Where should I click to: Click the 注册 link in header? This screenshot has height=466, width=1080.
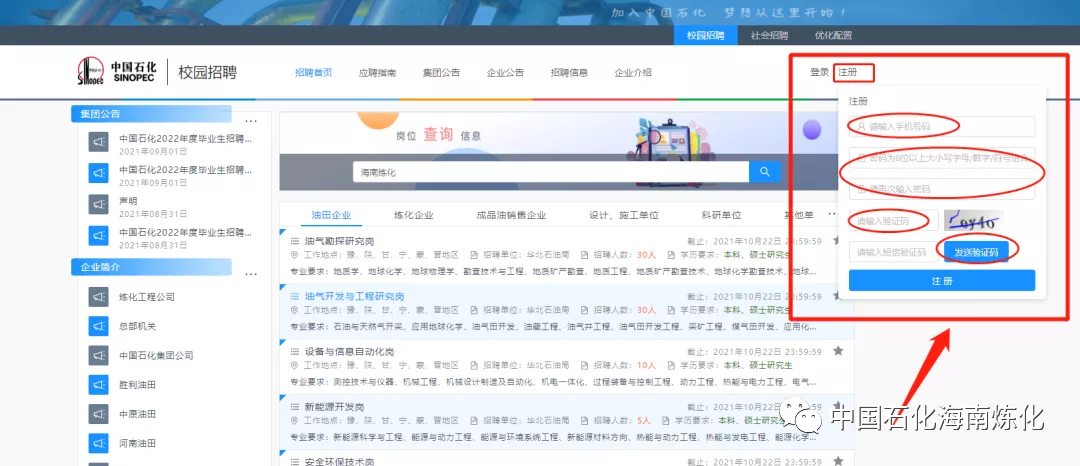(849, 72)
